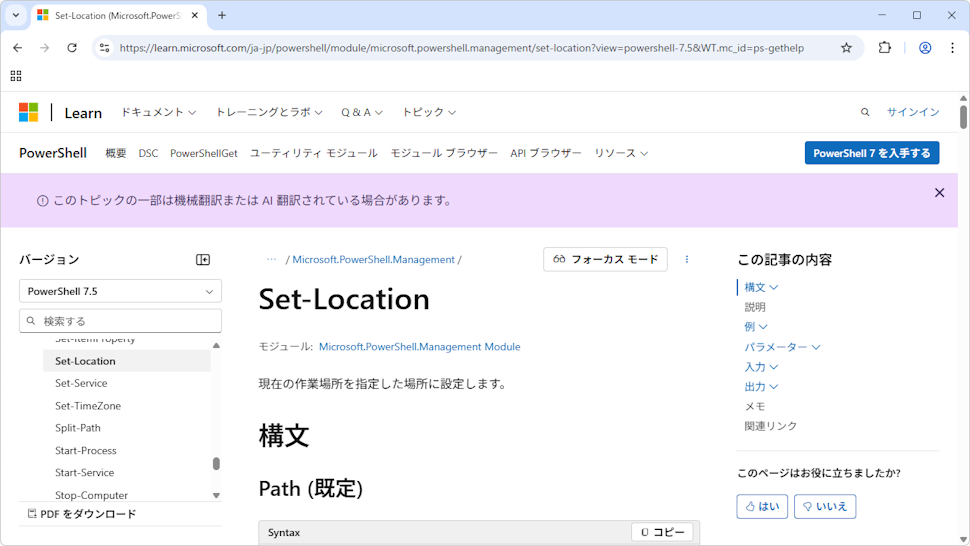Close the Set-Location browser tab
The width and height of the screenshot is (970, 546).
point(195,15)
